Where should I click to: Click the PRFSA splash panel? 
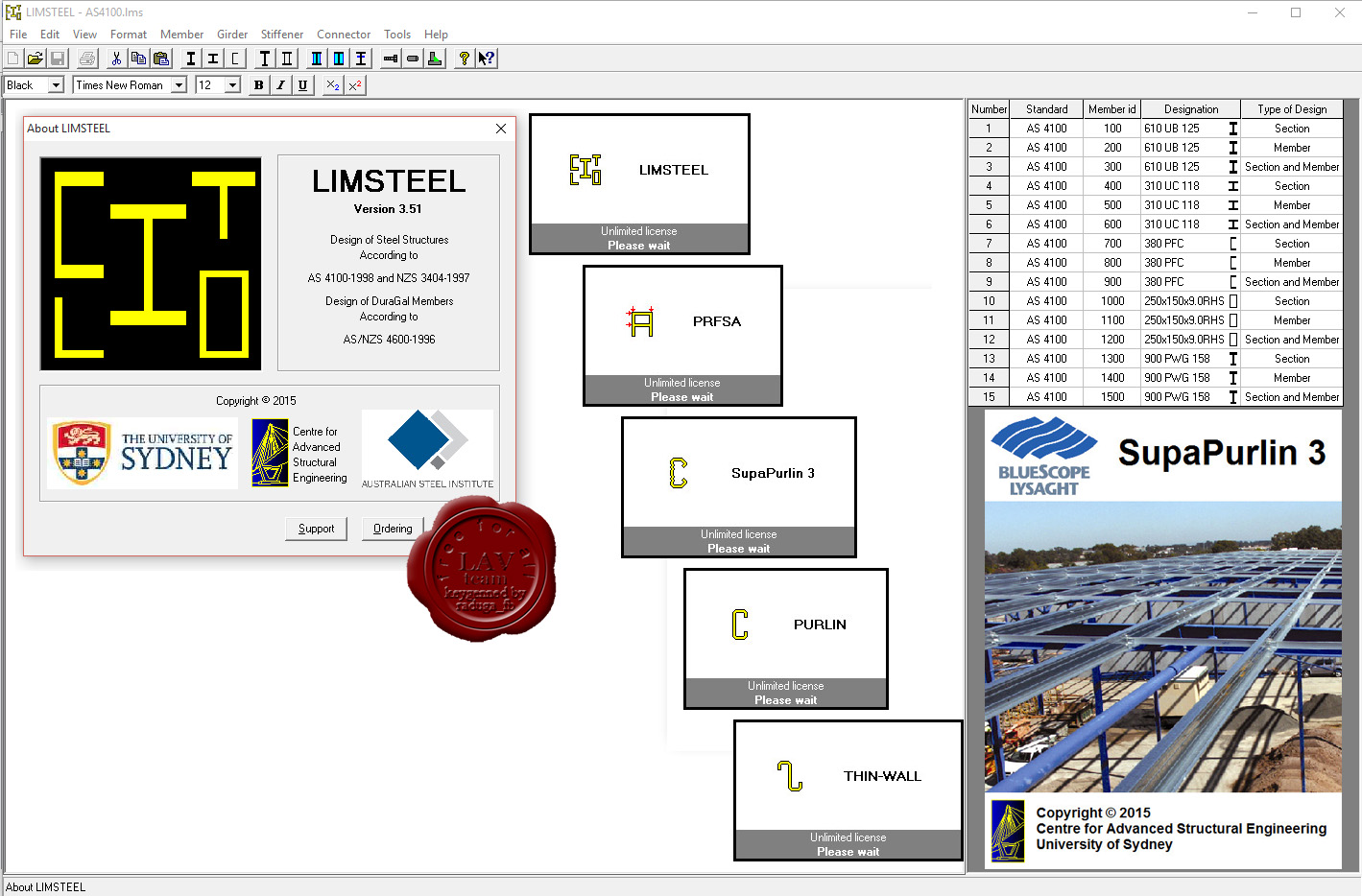pos(682,336)
